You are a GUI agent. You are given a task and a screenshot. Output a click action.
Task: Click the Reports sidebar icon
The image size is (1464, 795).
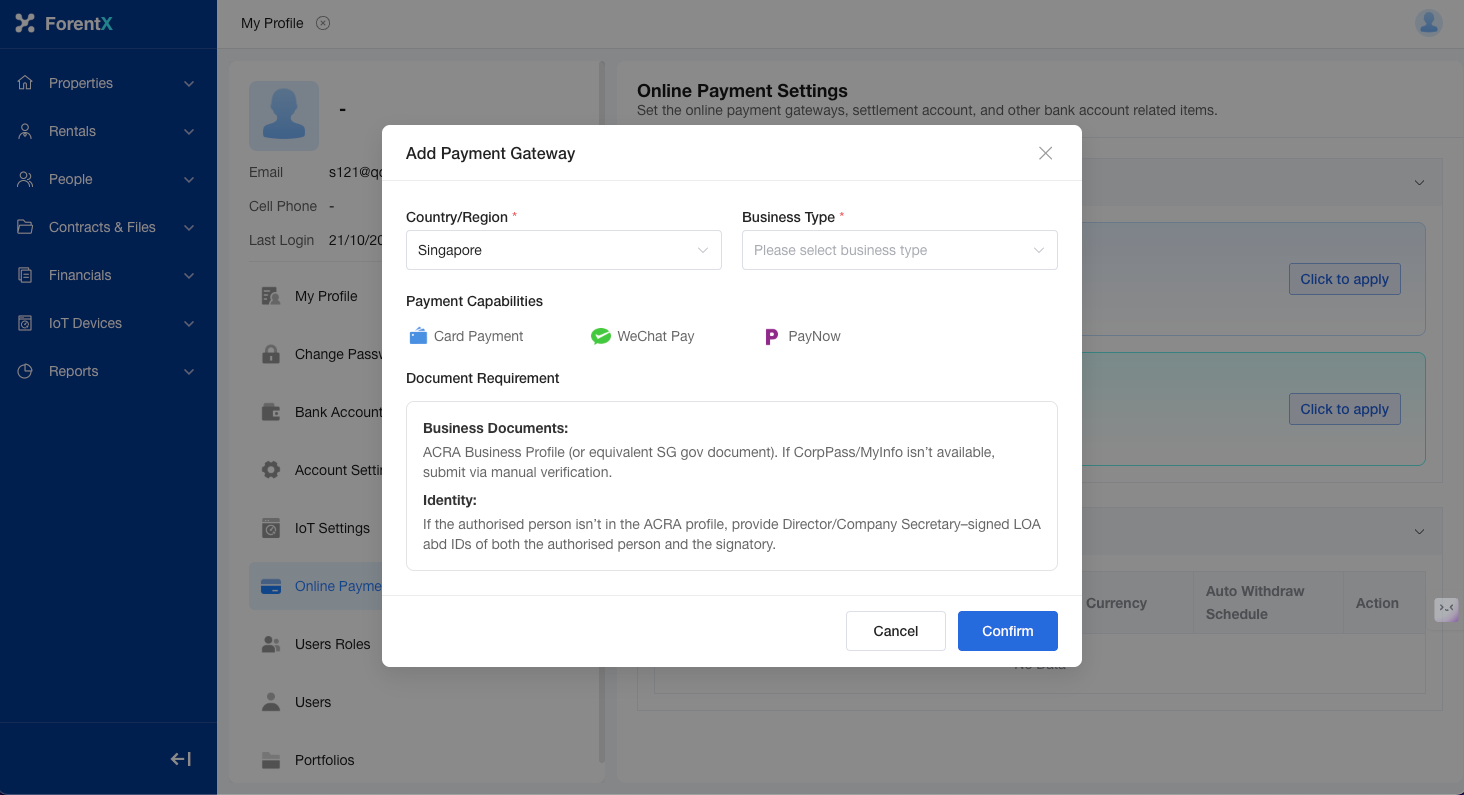pyautogui.click(x=26, y=371)
